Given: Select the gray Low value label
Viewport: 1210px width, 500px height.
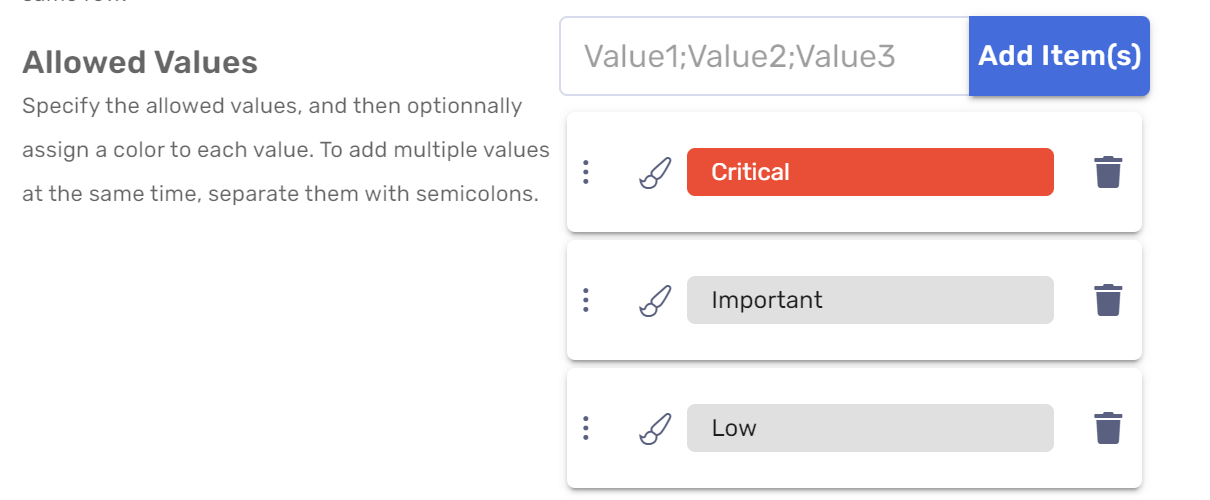Looking at the screenshot, I should click(x=870, y=428).
